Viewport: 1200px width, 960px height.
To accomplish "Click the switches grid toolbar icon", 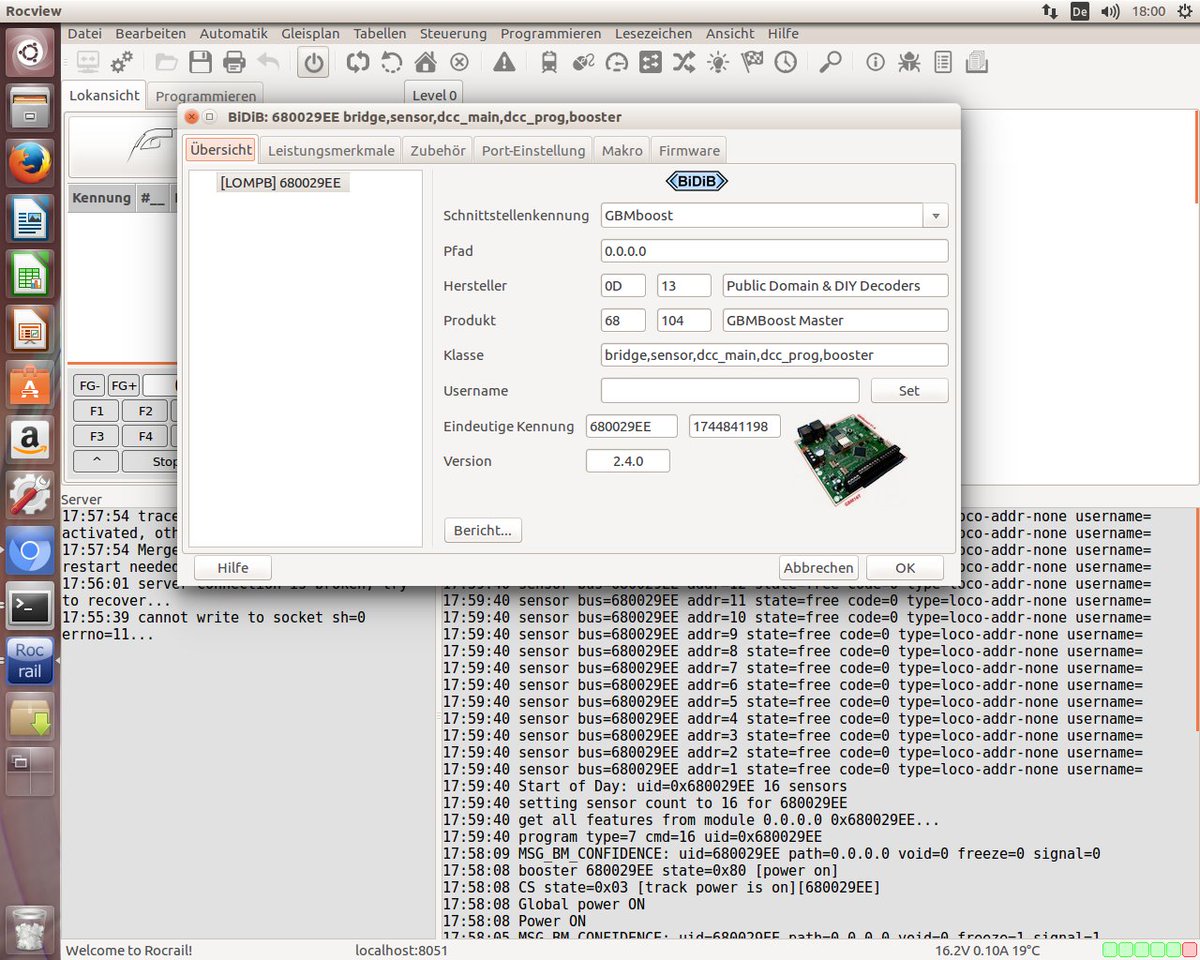I will pyautogui.click(x=650, y=63).
